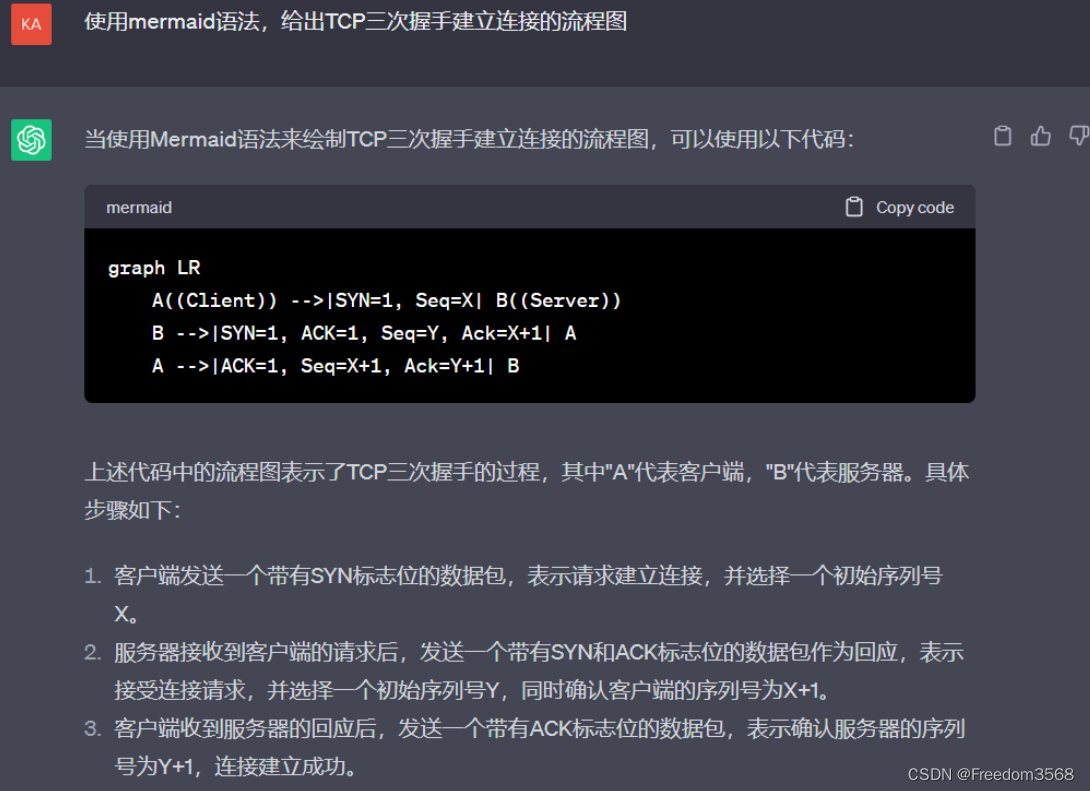
Task: Click the intro sentence starting 当使用Mermaid语法
Action: [469, 139]
